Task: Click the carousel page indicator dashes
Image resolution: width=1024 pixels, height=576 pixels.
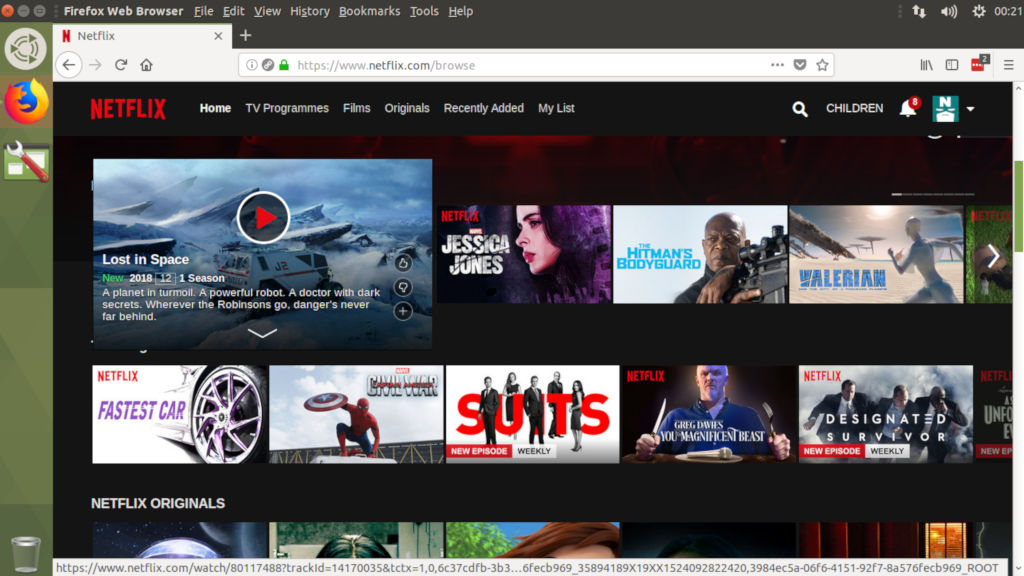Action: coord(932,193)
